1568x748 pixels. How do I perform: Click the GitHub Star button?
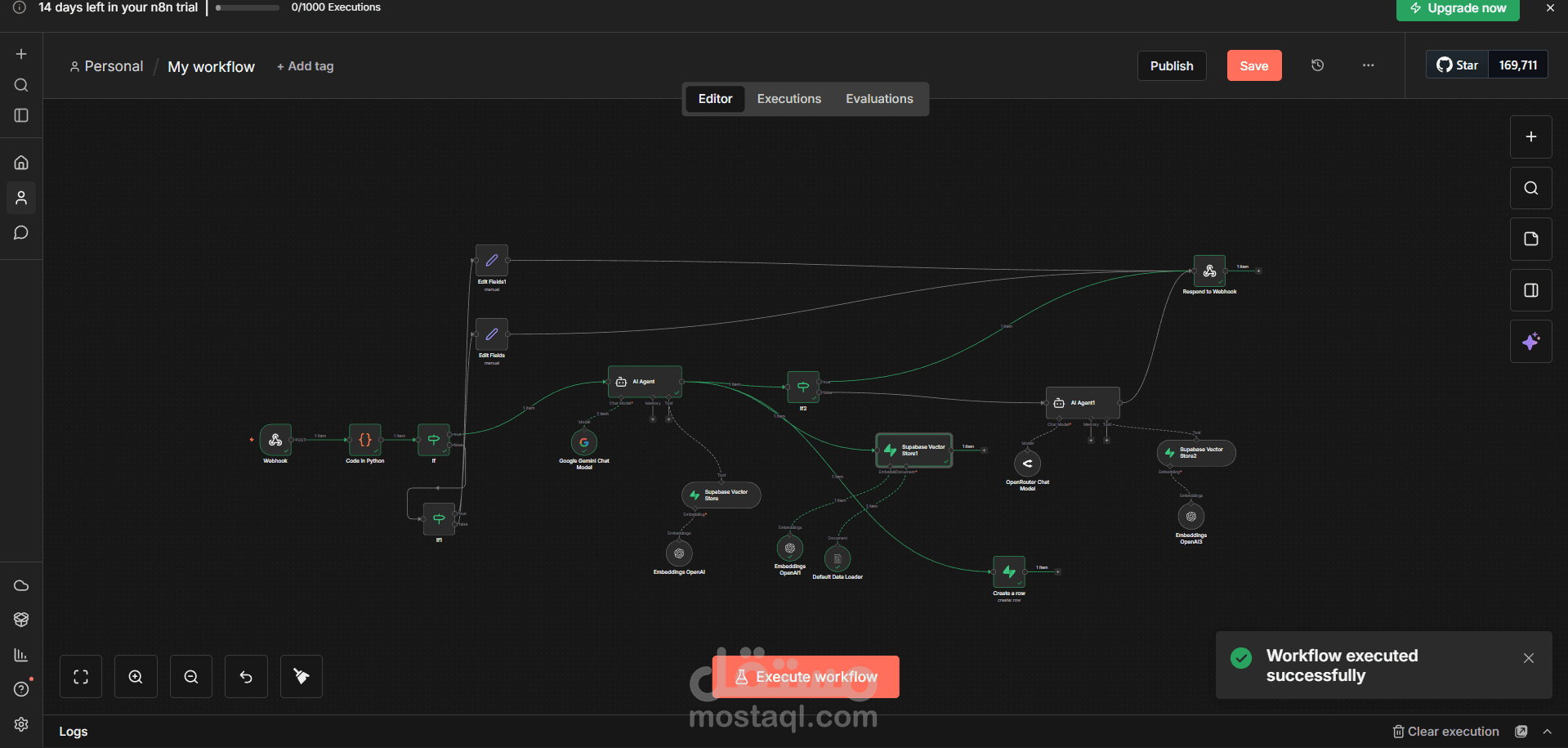pyautogui.click(x=1458, y=65)
